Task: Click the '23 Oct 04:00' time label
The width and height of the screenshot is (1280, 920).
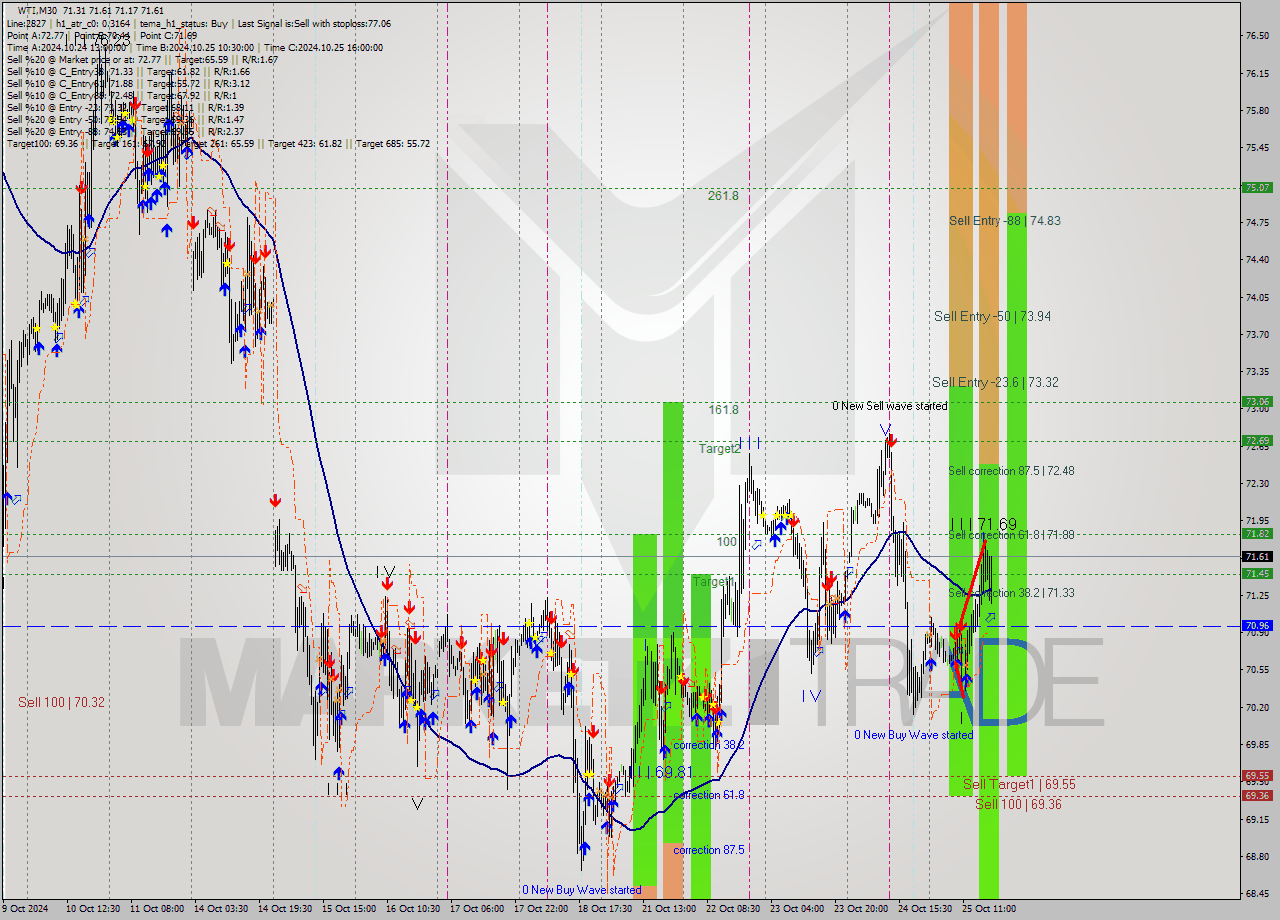Action: (x=797, y=909)
